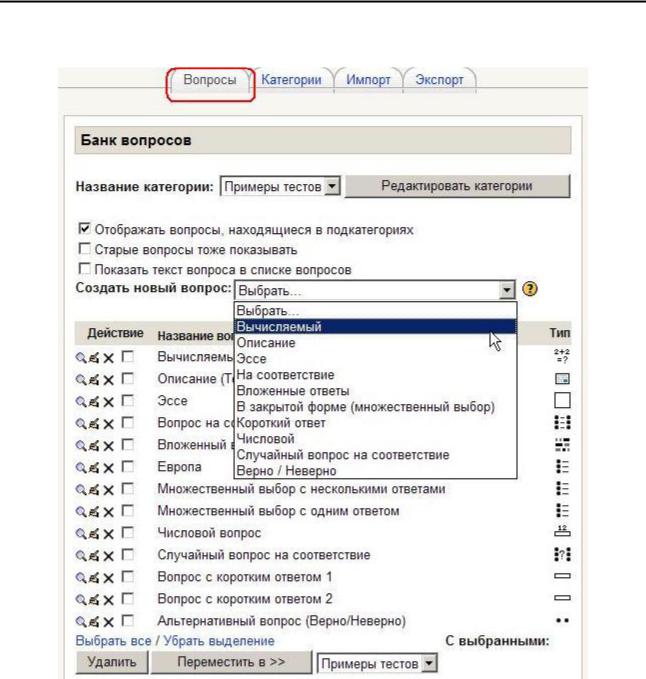Viewport: 646px width, 679px height.
Task: Click question name Множественный выбор с одним ответом
Action: [278, 511]
